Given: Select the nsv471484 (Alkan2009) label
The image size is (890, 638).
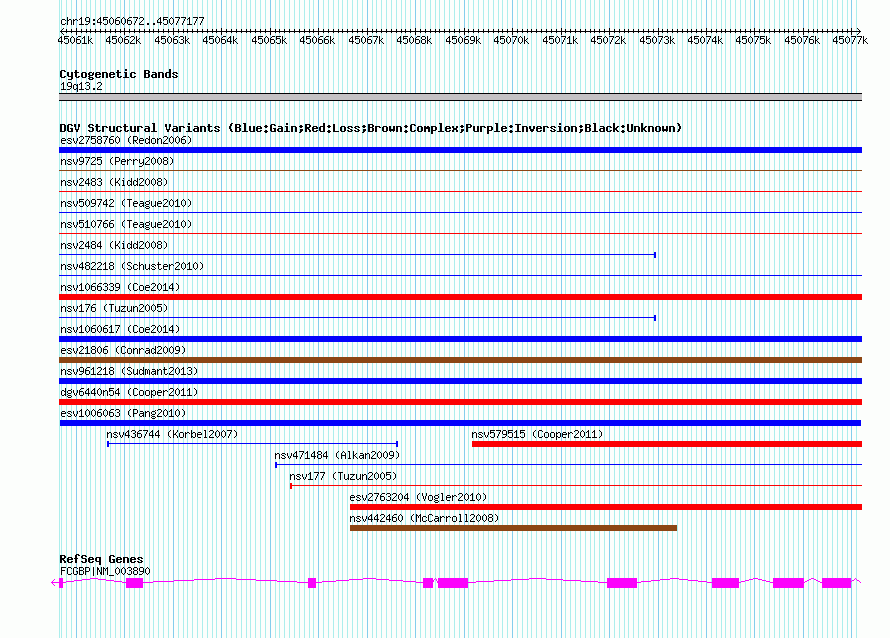Looking at the screenshot, I should 337,455.
